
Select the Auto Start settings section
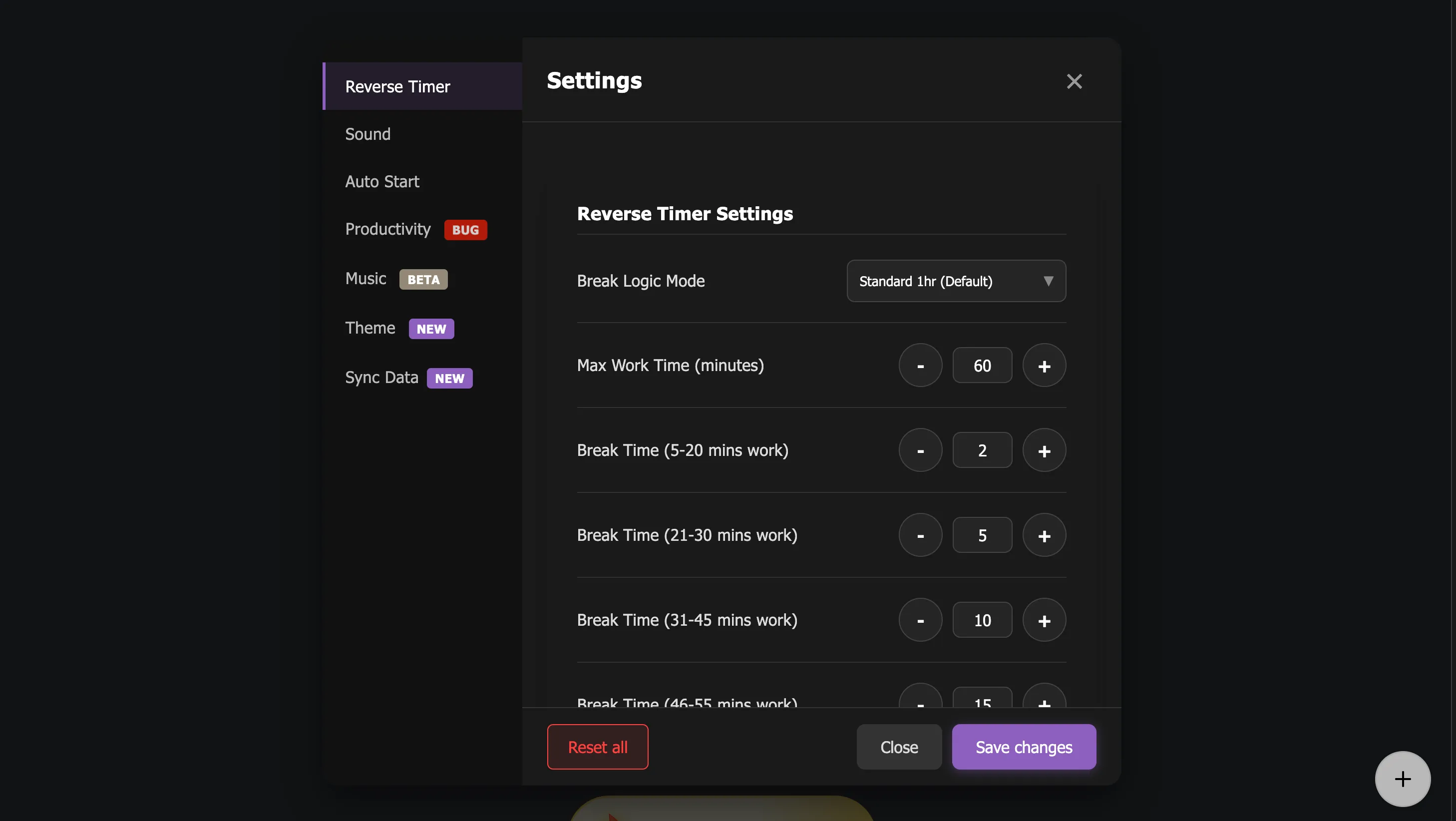(381, 181)
